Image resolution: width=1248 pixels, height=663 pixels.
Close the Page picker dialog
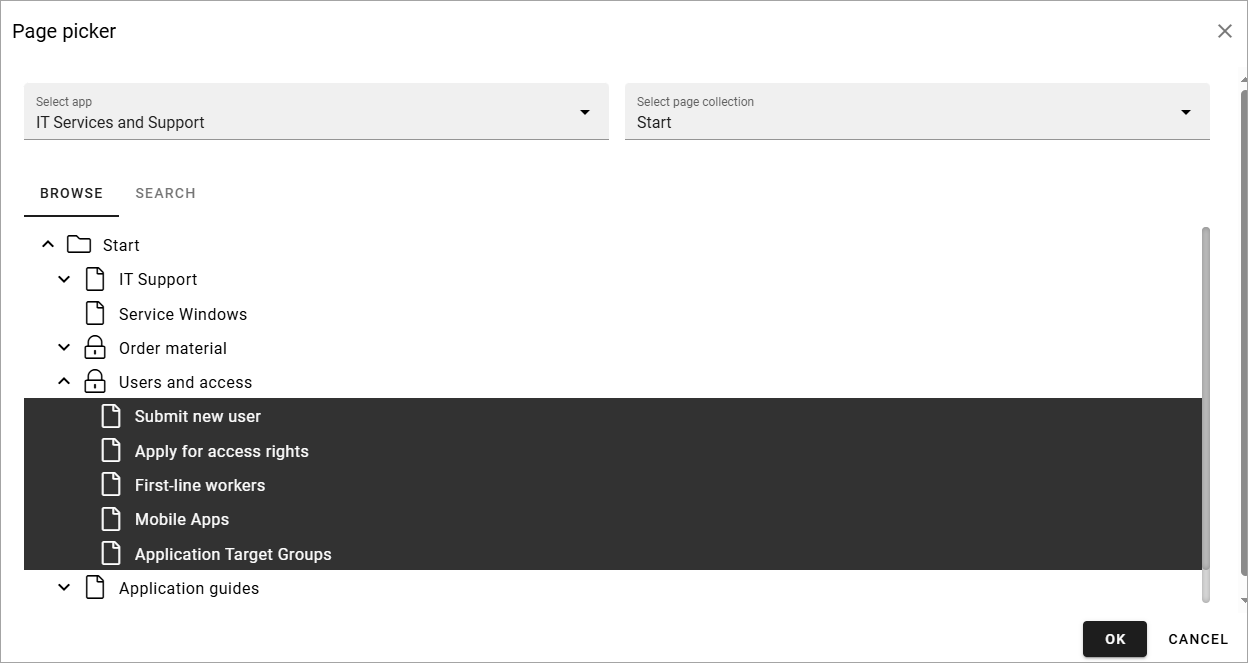coord(1224,31)
